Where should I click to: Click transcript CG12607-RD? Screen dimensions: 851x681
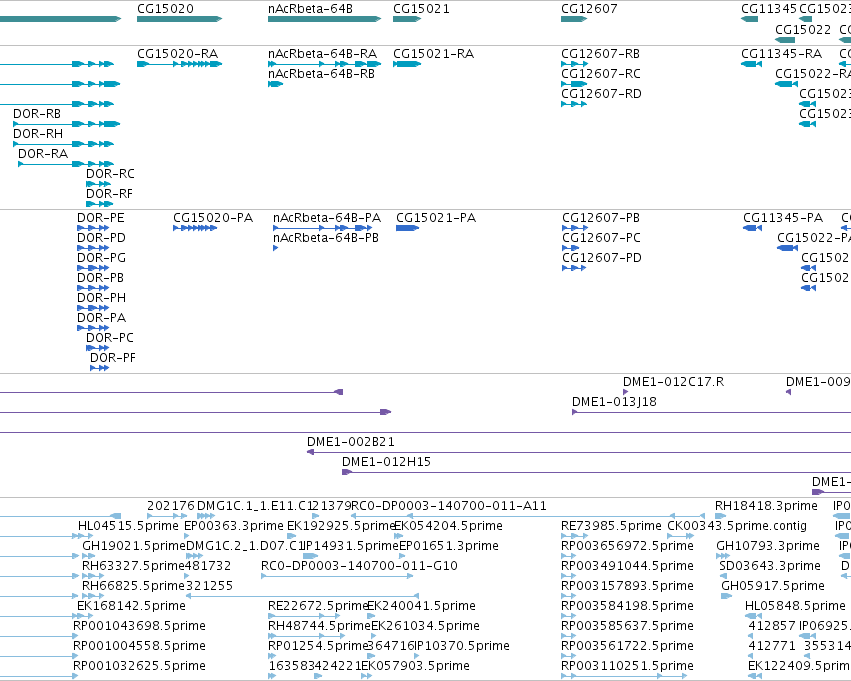(601, 94)
